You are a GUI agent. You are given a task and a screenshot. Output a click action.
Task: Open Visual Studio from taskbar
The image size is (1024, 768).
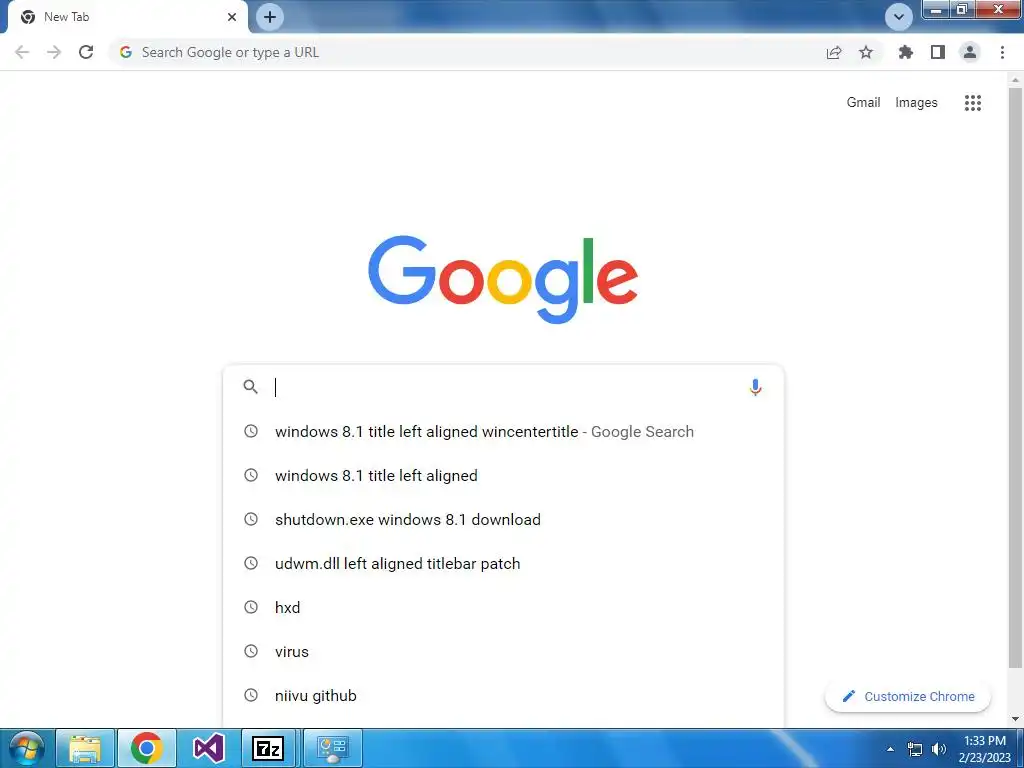point(208,748)
